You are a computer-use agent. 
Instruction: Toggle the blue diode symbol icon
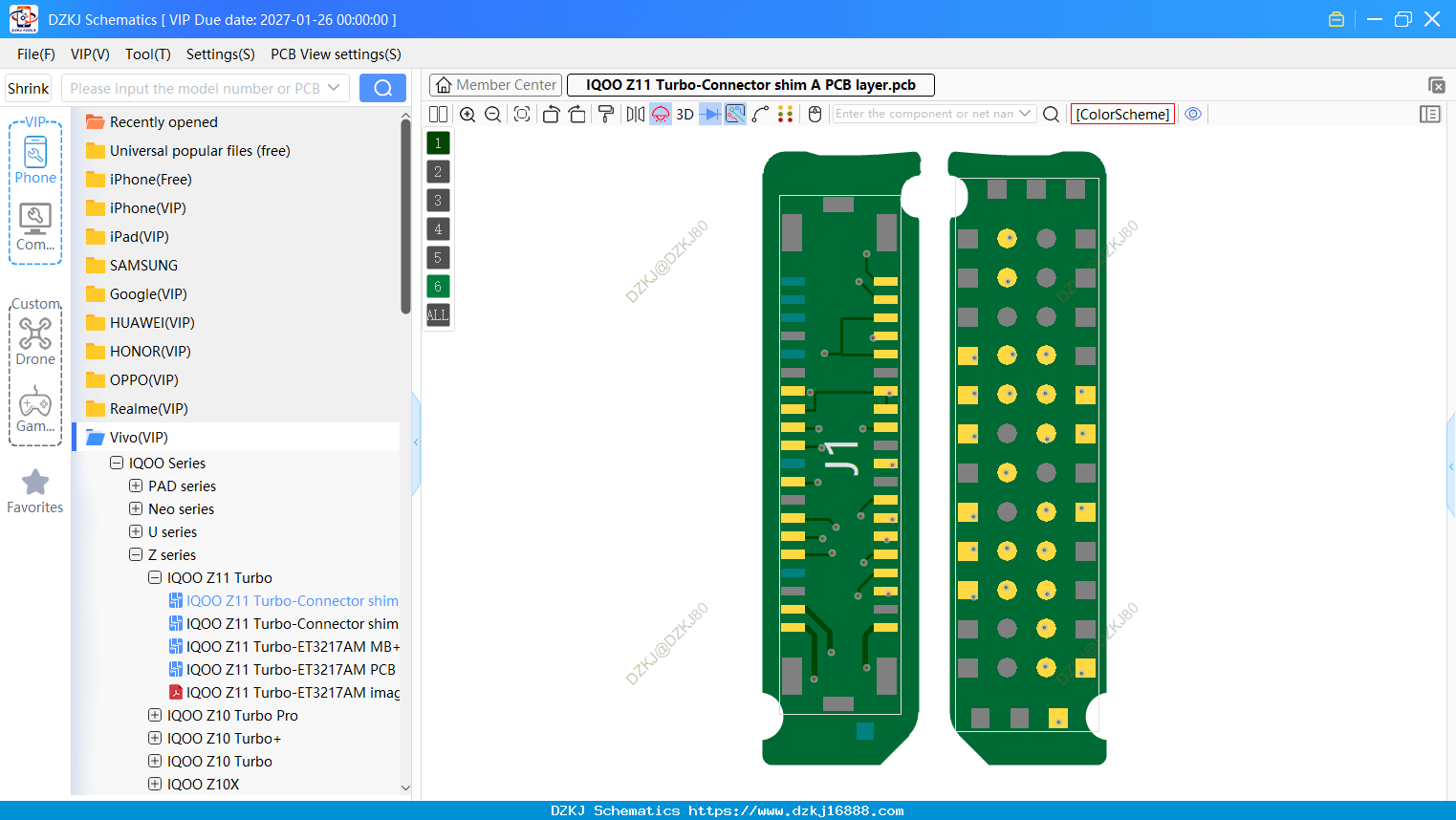(x=710, y=114)
